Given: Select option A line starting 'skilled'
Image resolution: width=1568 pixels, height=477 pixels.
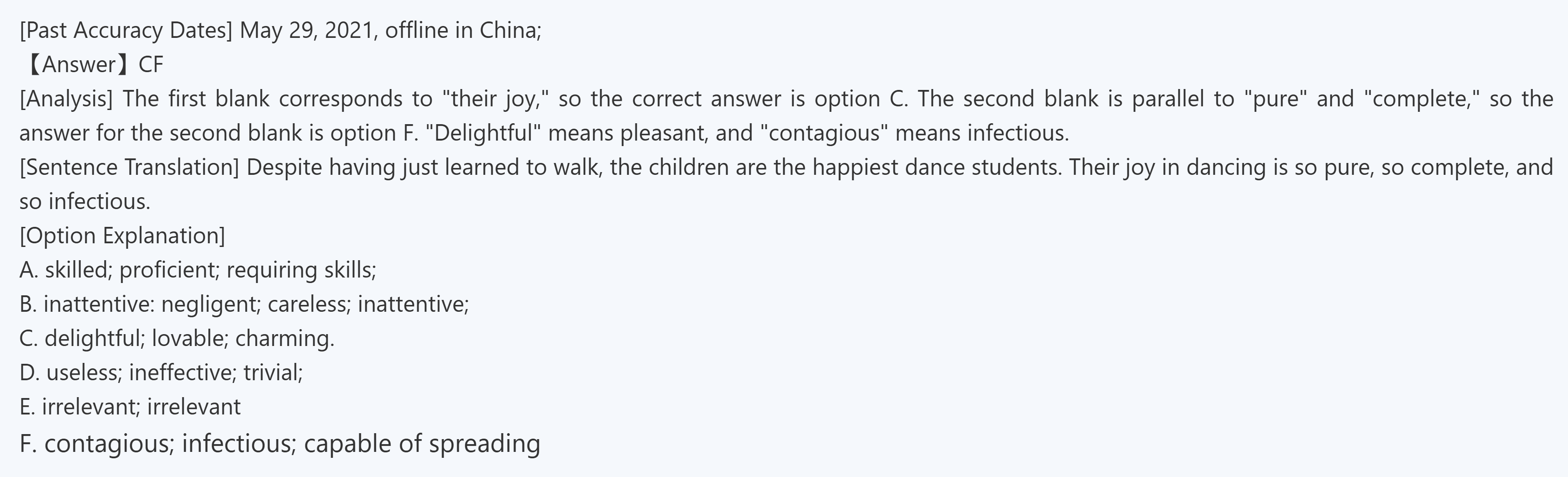Looking at the screenshot, I should [199, 269].
